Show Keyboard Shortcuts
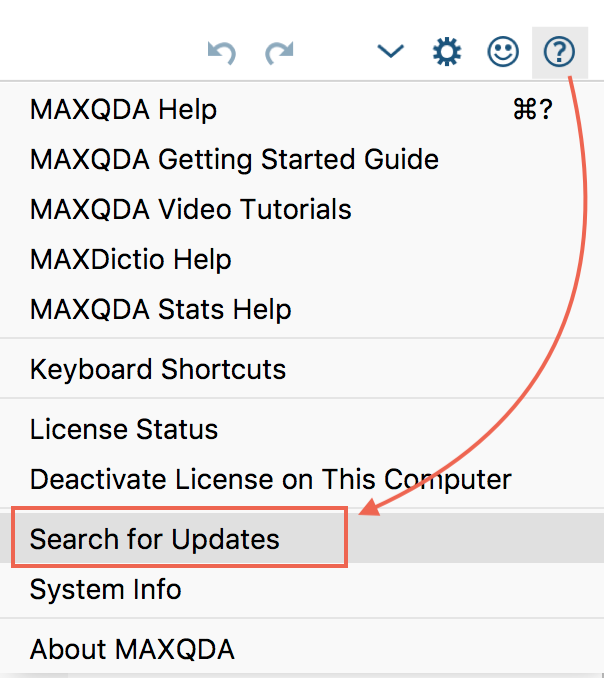 point(302,369)
